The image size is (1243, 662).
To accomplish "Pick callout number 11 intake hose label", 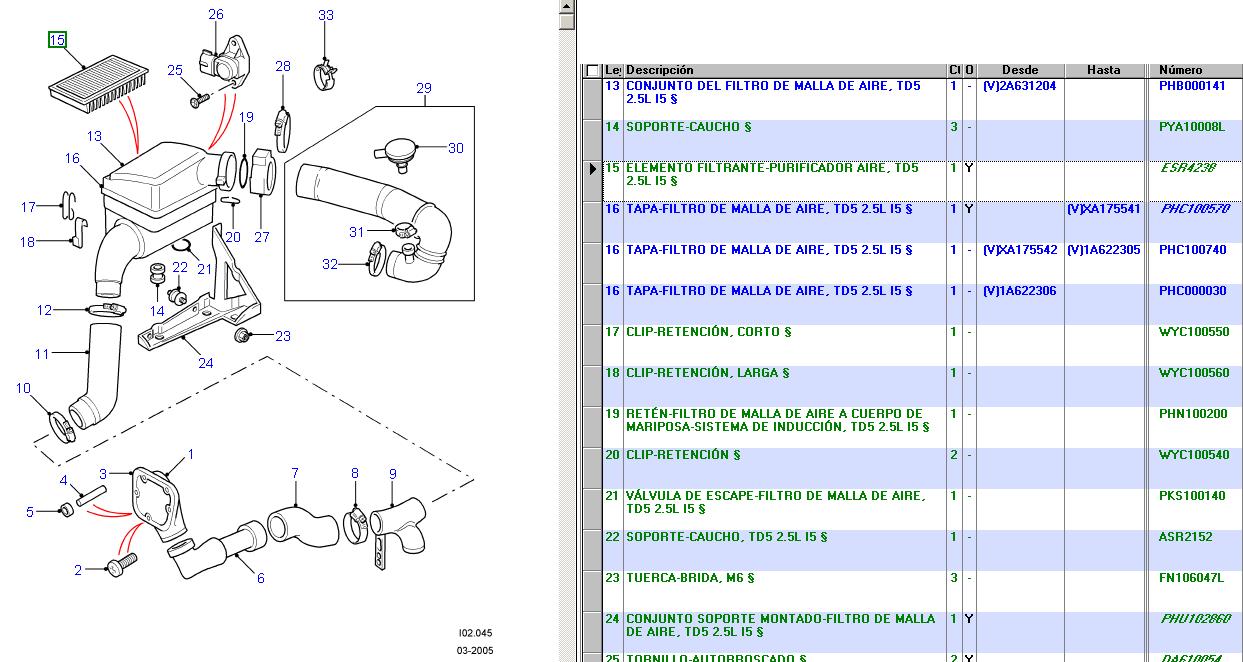I will [41, 353].
